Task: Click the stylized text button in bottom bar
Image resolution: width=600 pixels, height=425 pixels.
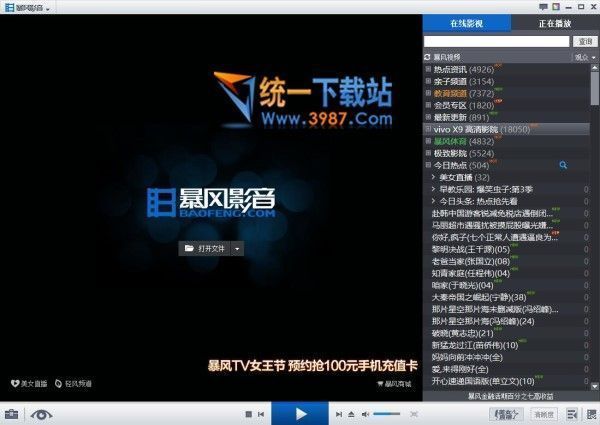Action: coord(506,414)
